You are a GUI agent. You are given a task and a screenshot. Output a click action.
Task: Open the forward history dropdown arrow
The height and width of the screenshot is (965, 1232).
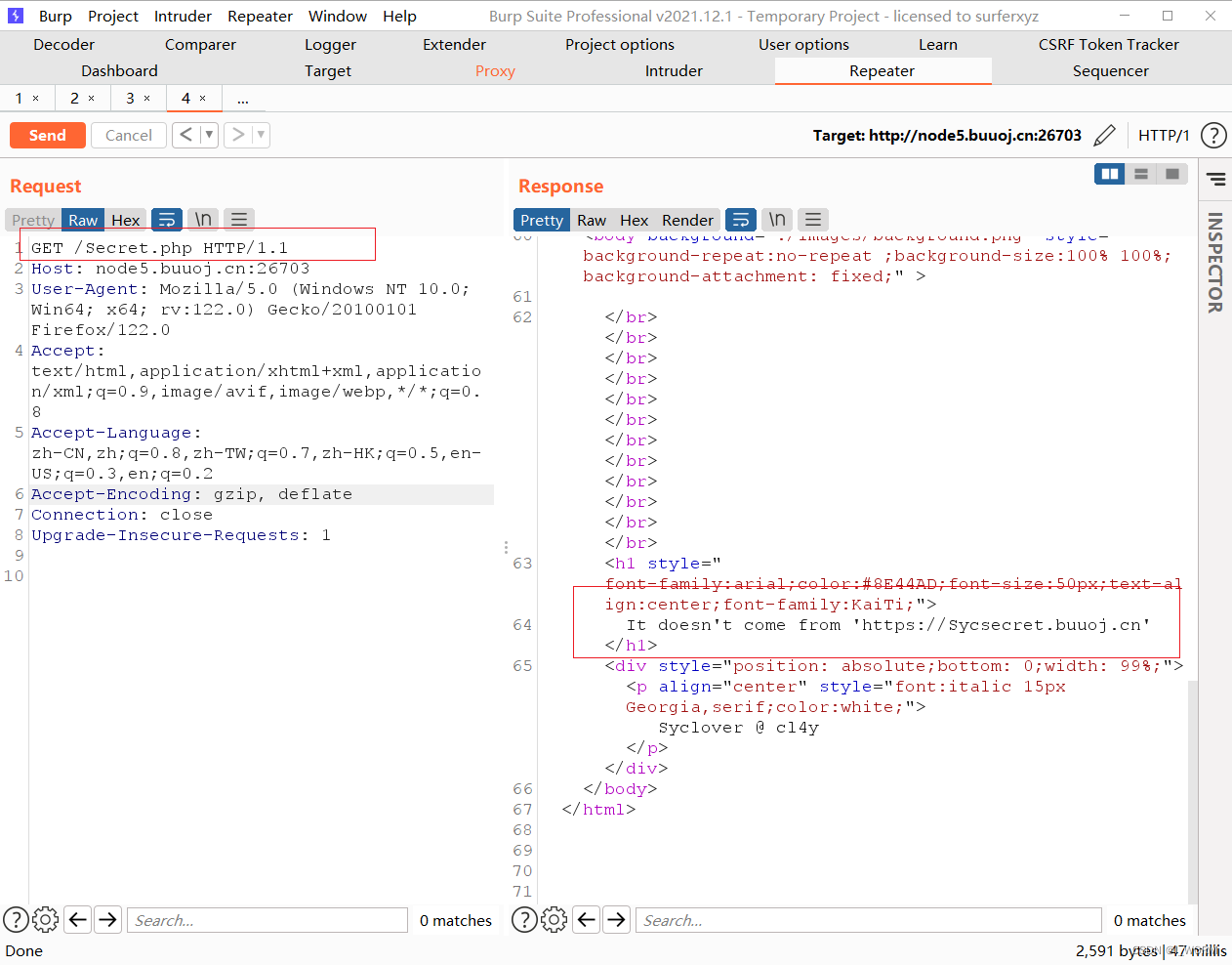[x=261, y=135]
